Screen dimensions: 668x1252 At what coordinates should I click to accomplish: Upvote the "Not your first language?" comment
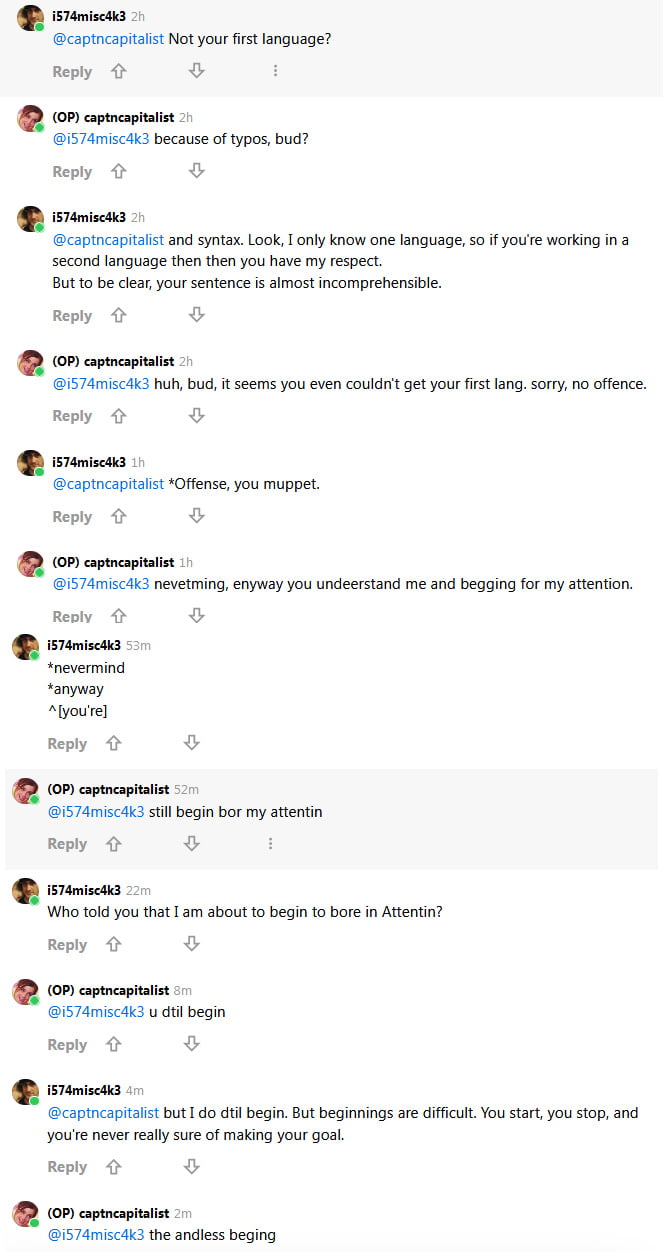pyautogui.click(x=118, y=71)
